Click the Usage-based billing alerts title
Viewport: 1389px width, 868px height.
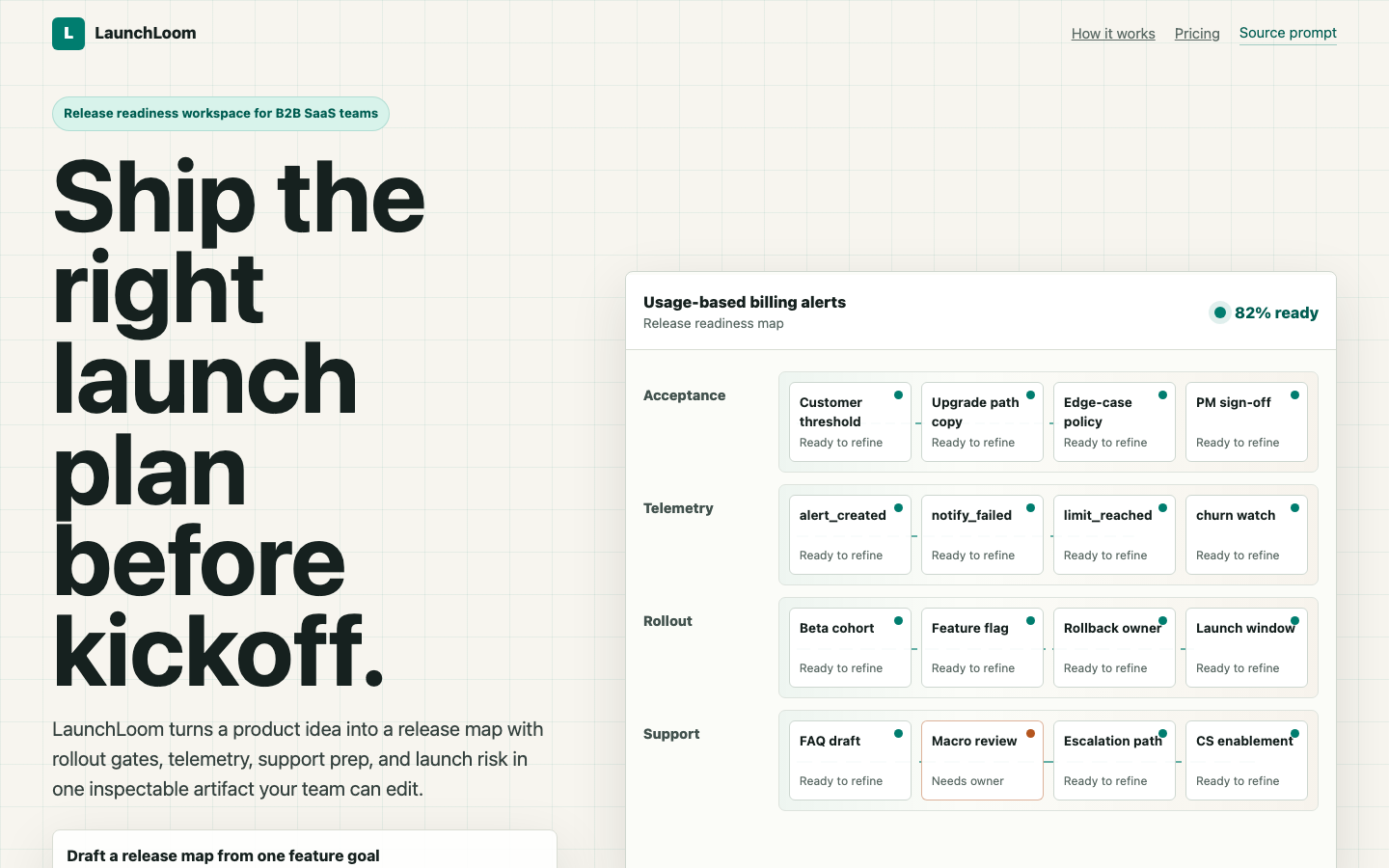click(745, 302)
